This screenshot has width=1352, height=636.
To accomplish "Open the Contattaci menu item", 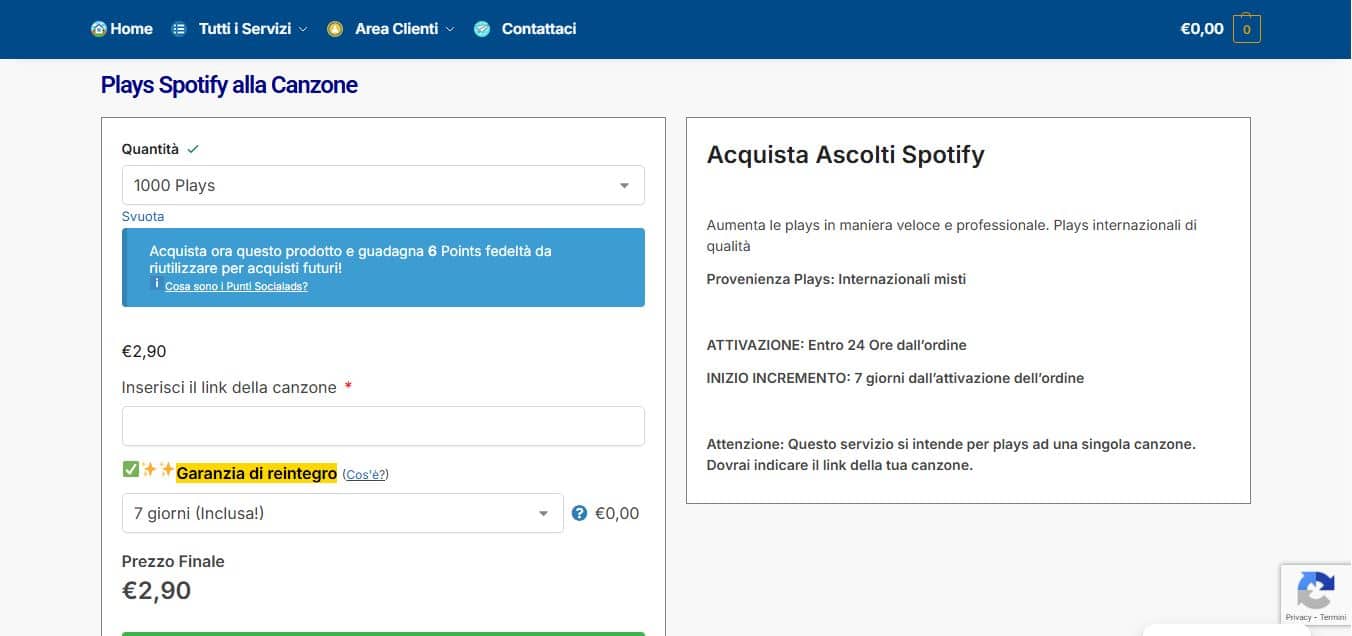I will (538, 29).
